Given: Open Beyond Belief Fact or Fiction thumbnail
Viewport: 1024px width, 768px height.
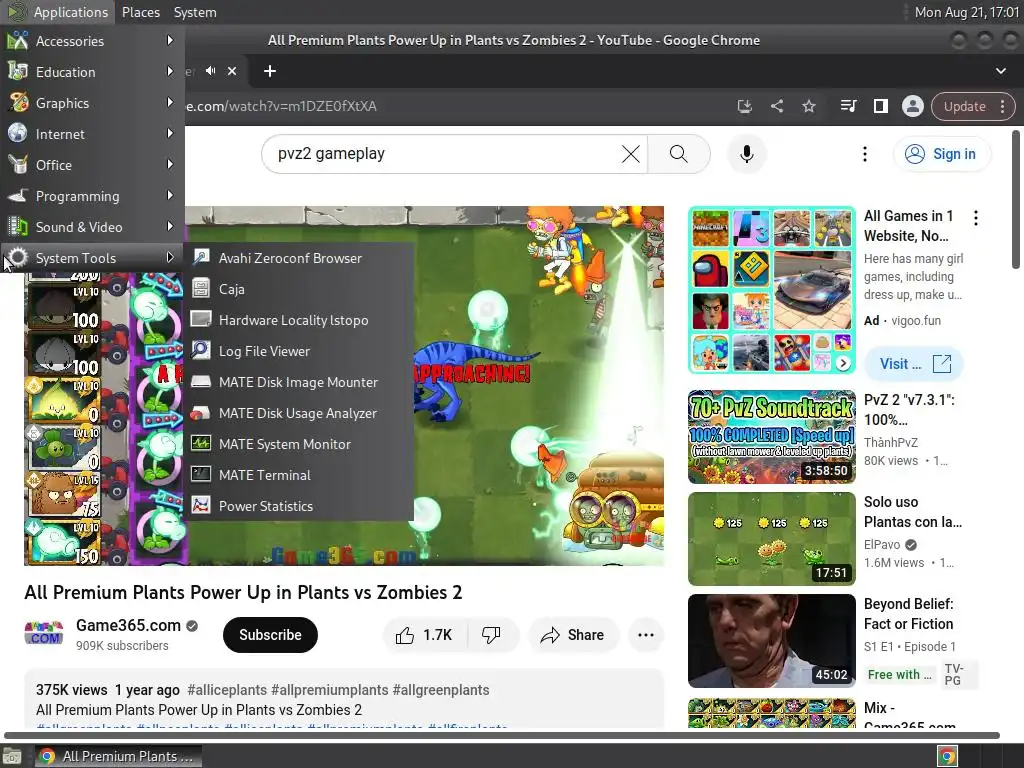Looking at the screenshot, I should [x=772, y=641].
